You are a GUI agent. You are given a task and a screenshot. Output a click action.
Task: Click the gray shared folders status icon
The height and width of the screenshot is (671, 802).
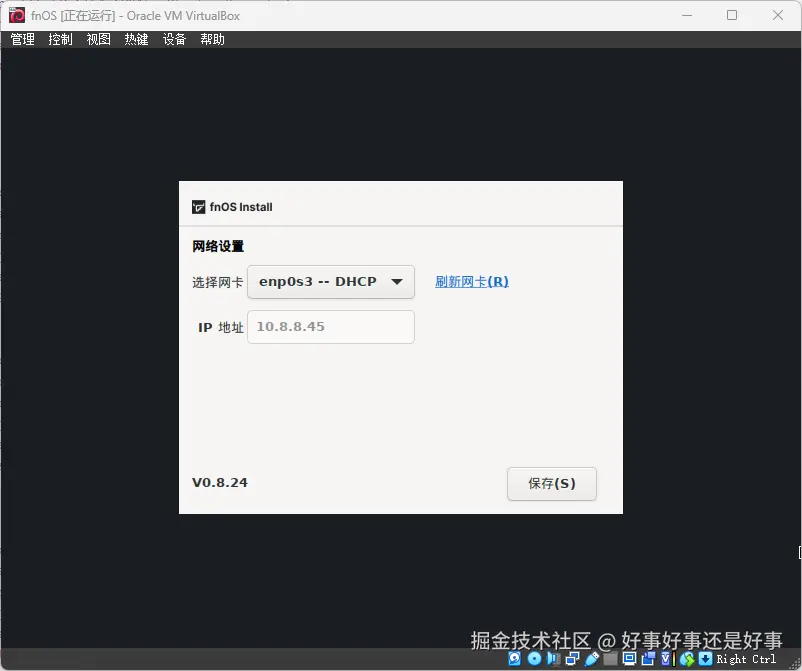610,659
